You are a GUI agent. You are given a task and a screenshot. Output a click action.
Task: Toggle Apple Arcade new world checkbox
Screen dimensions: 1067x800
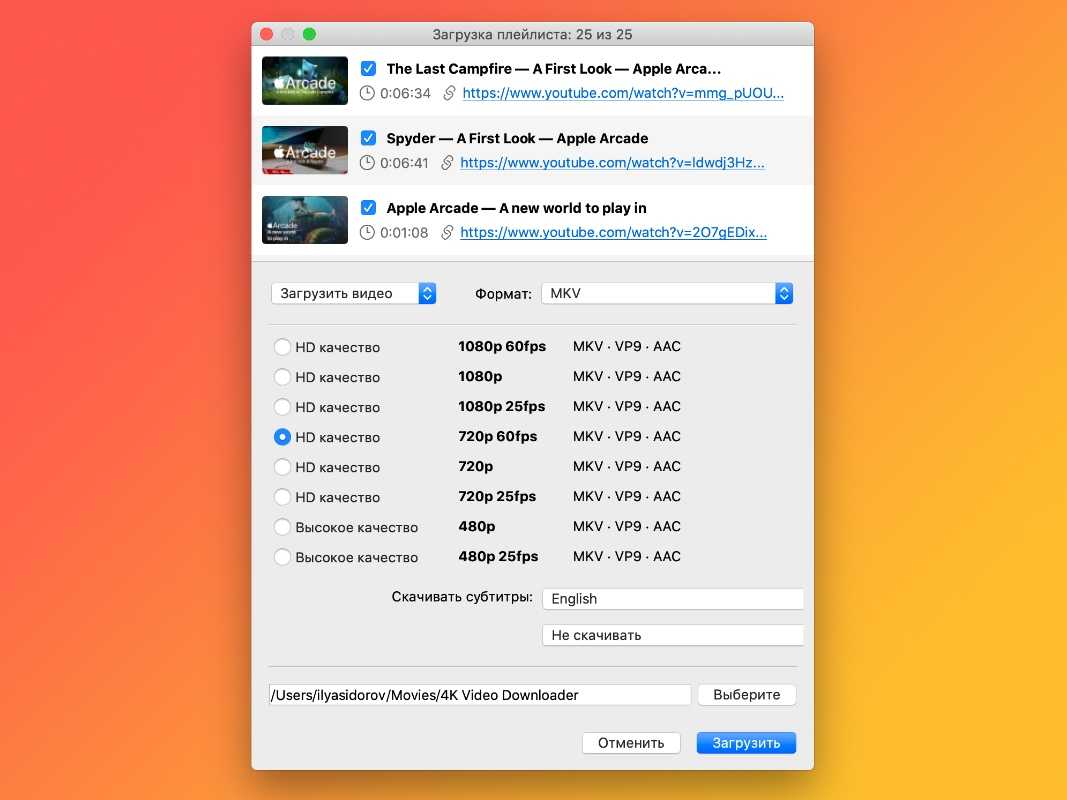click(x=368, y=208)
